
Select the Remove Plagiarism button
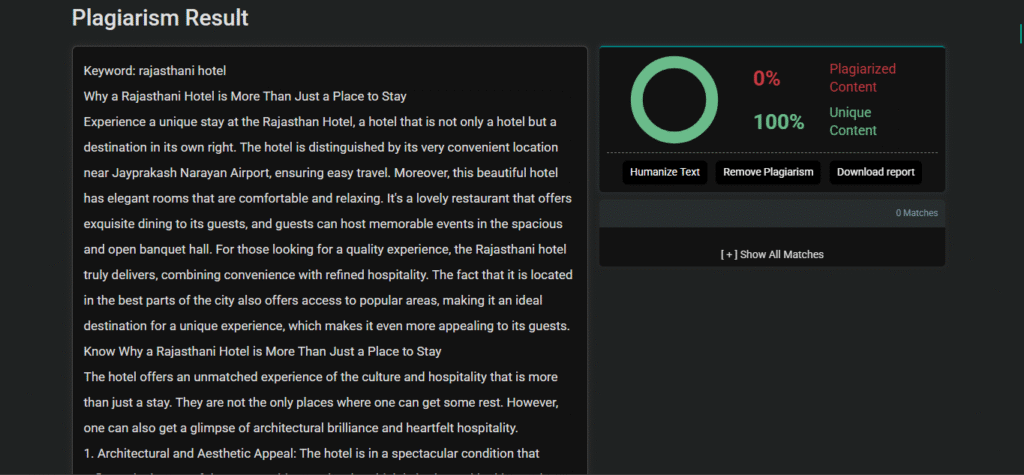(x=768, y=172)
